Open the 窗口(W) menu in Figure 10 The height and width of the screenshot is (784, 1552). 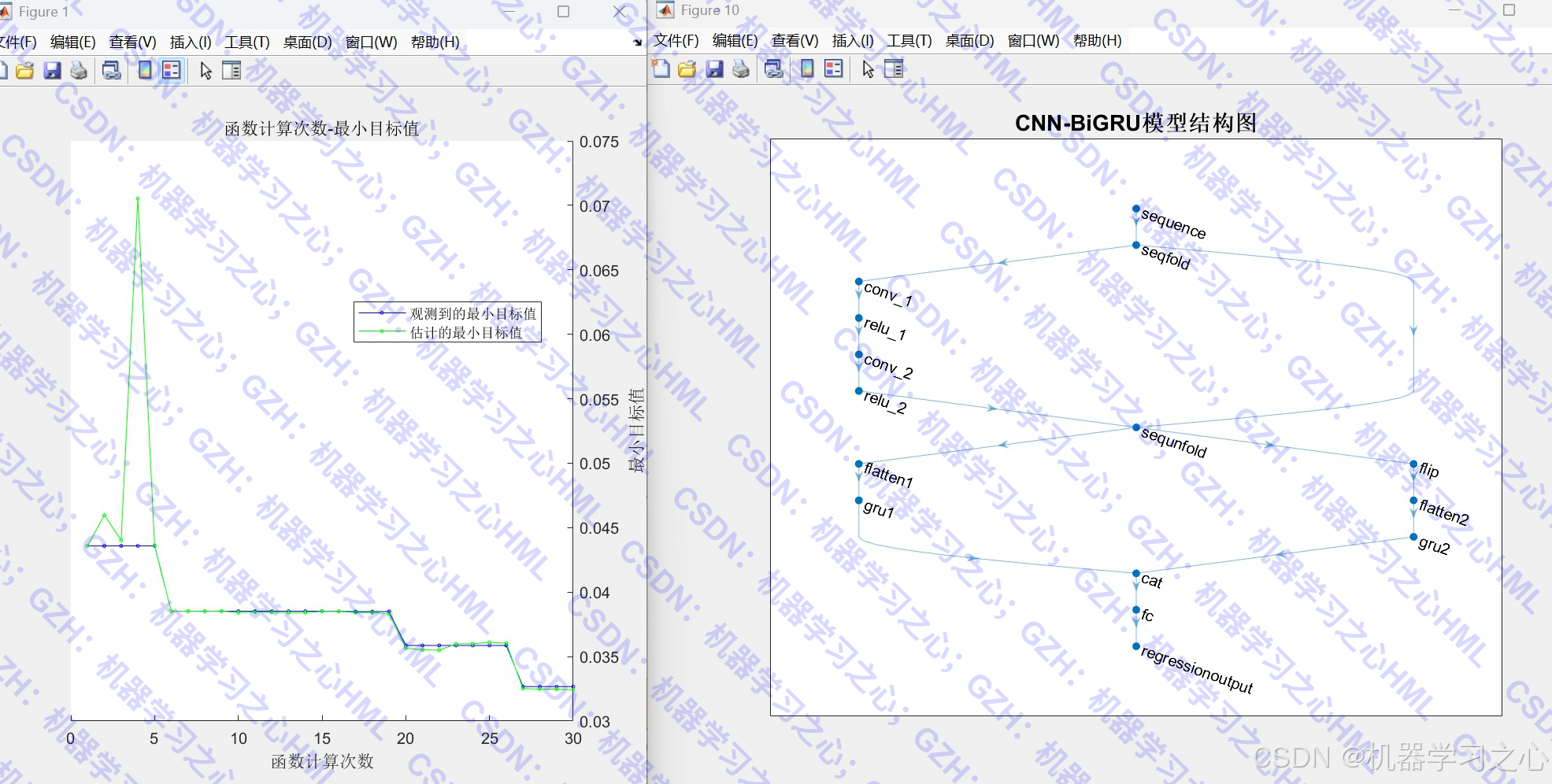[x=1034, y=40]
